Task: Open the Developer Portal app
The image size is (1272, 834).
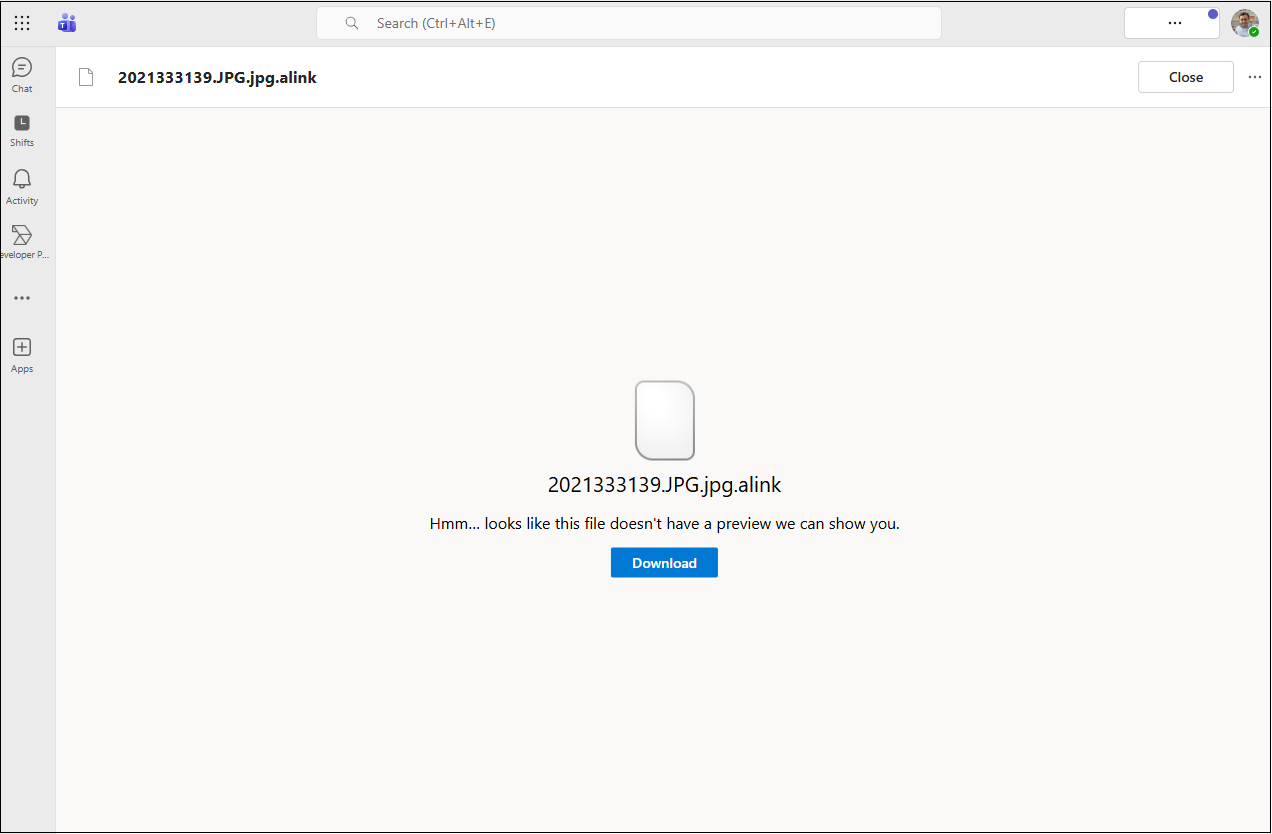Action: 22,242
